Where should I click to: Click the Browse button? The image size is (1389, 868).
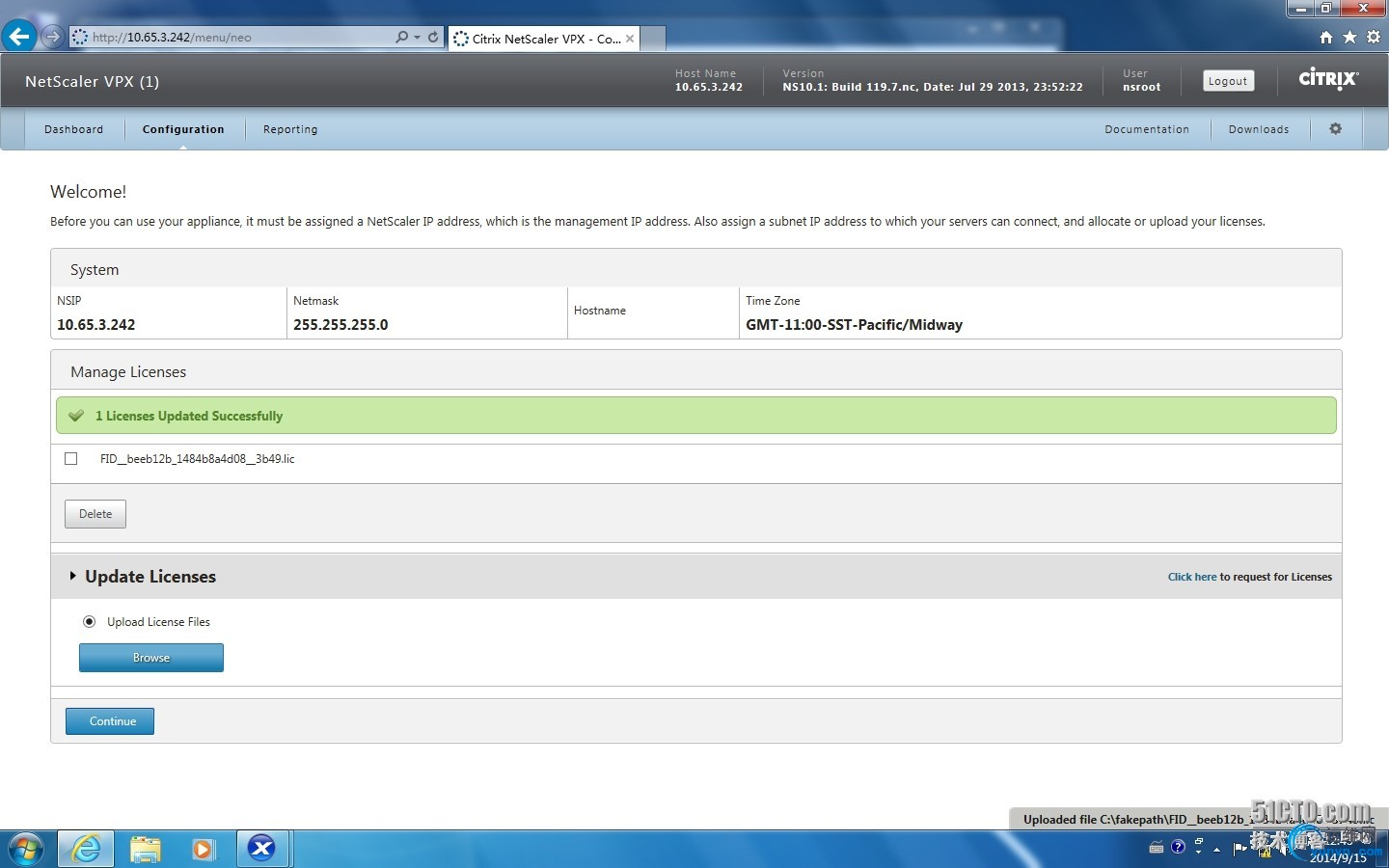click(151, 658)
